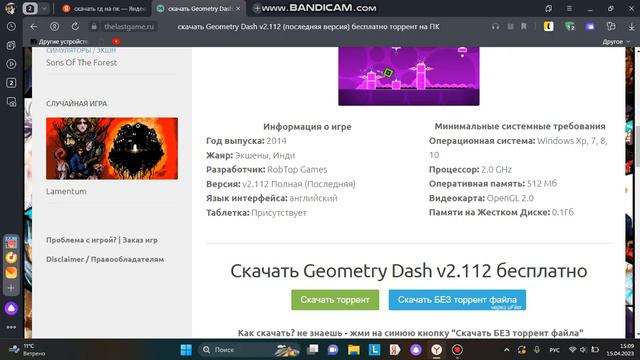Open sidebar three-dots more options
The width and height of the screenshot is (640, 360).
[x=11, y=327]
